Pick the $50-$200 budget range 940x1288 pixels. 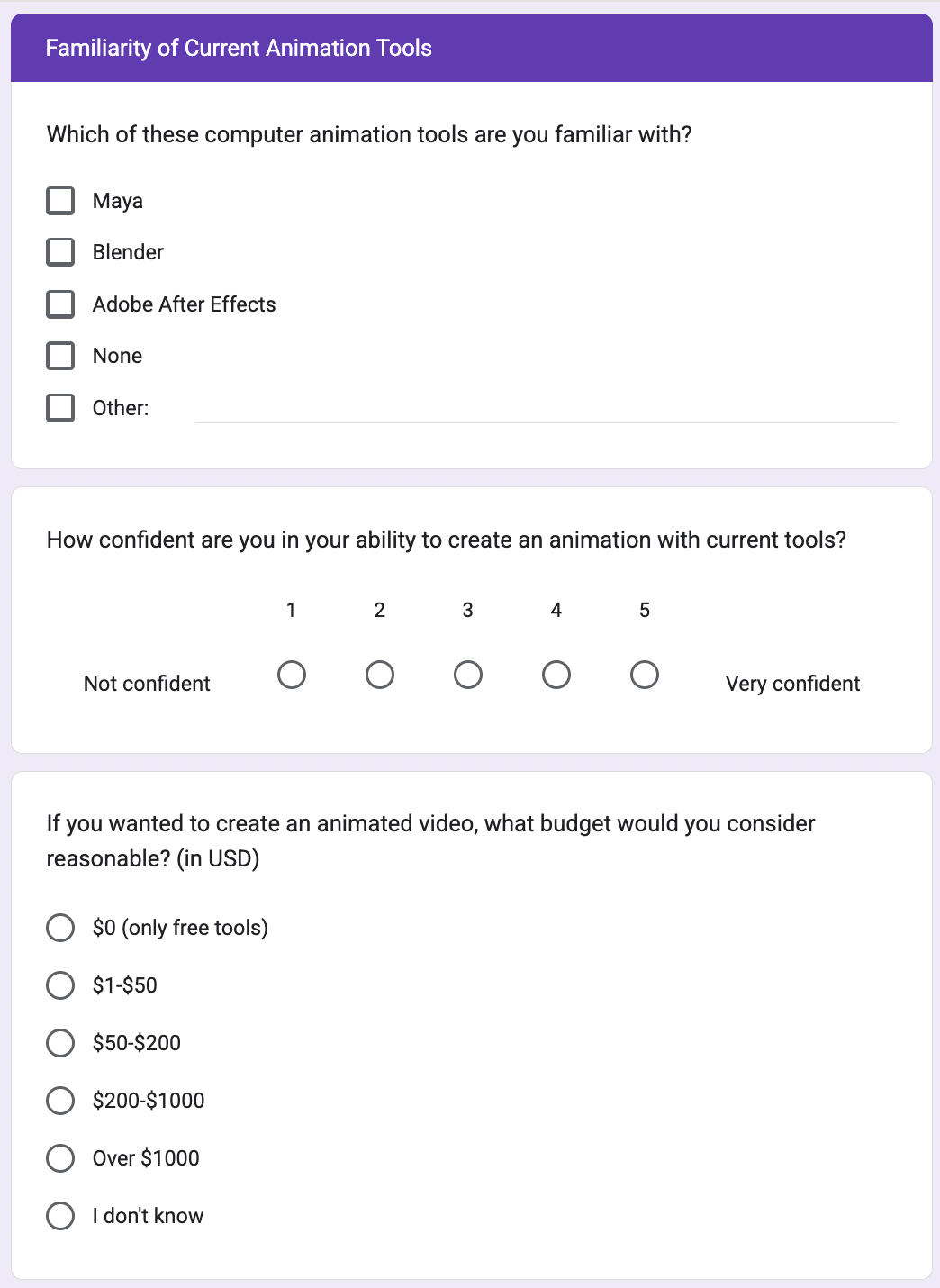click(60, 1043)
